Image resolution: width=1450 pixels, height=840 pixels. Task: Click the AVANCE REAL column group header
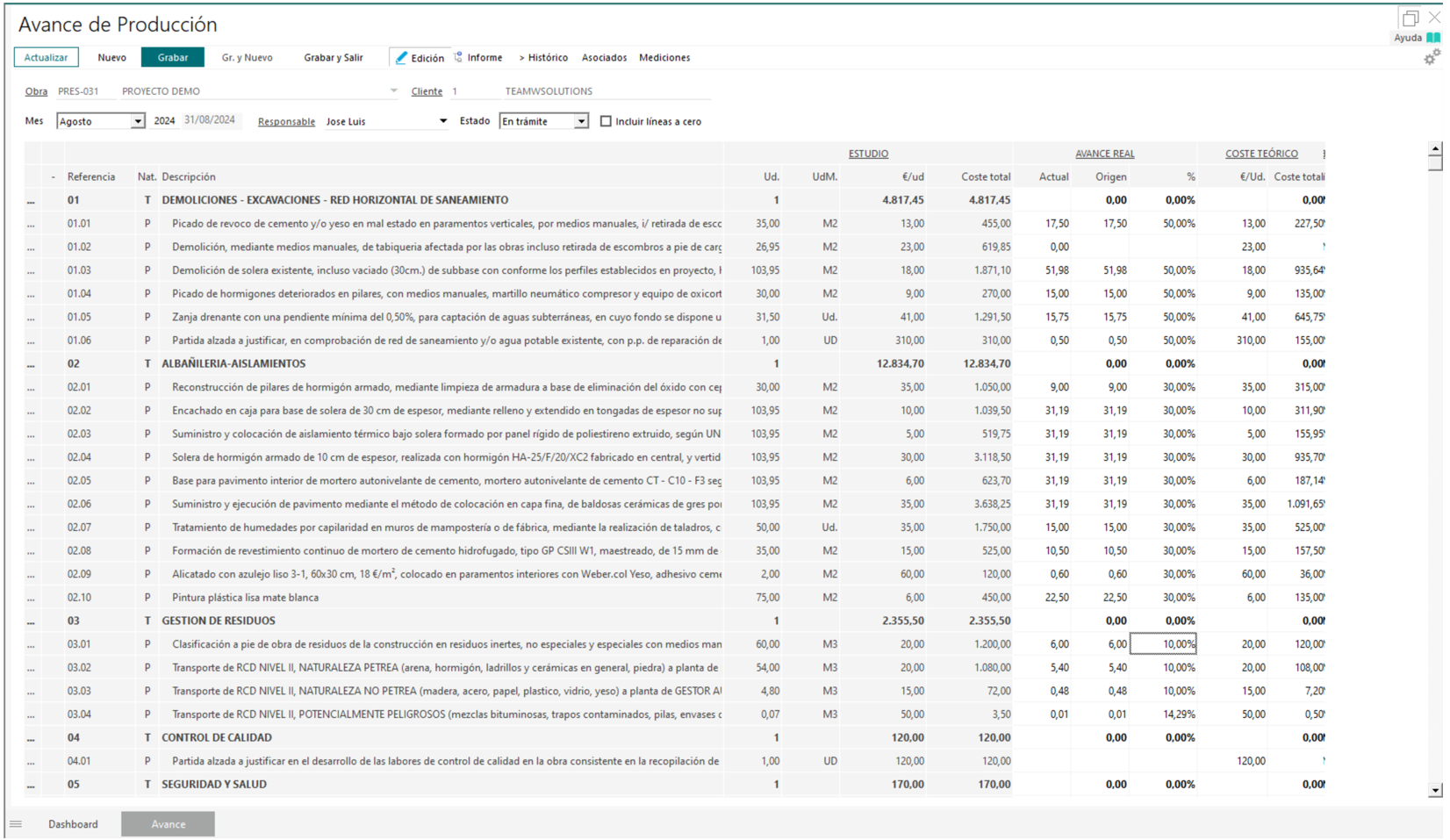point(1104,154)
